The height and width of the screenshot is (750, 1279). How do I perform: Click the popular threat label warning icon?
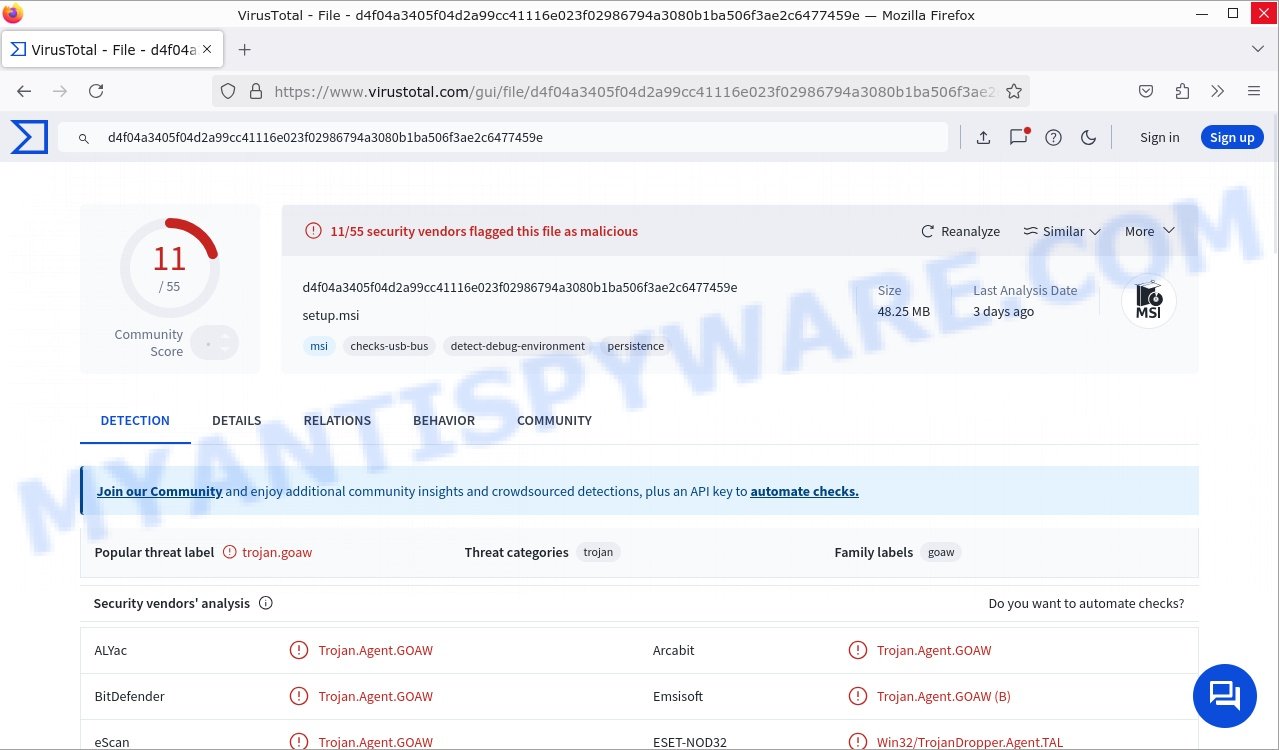coord(230,552)
